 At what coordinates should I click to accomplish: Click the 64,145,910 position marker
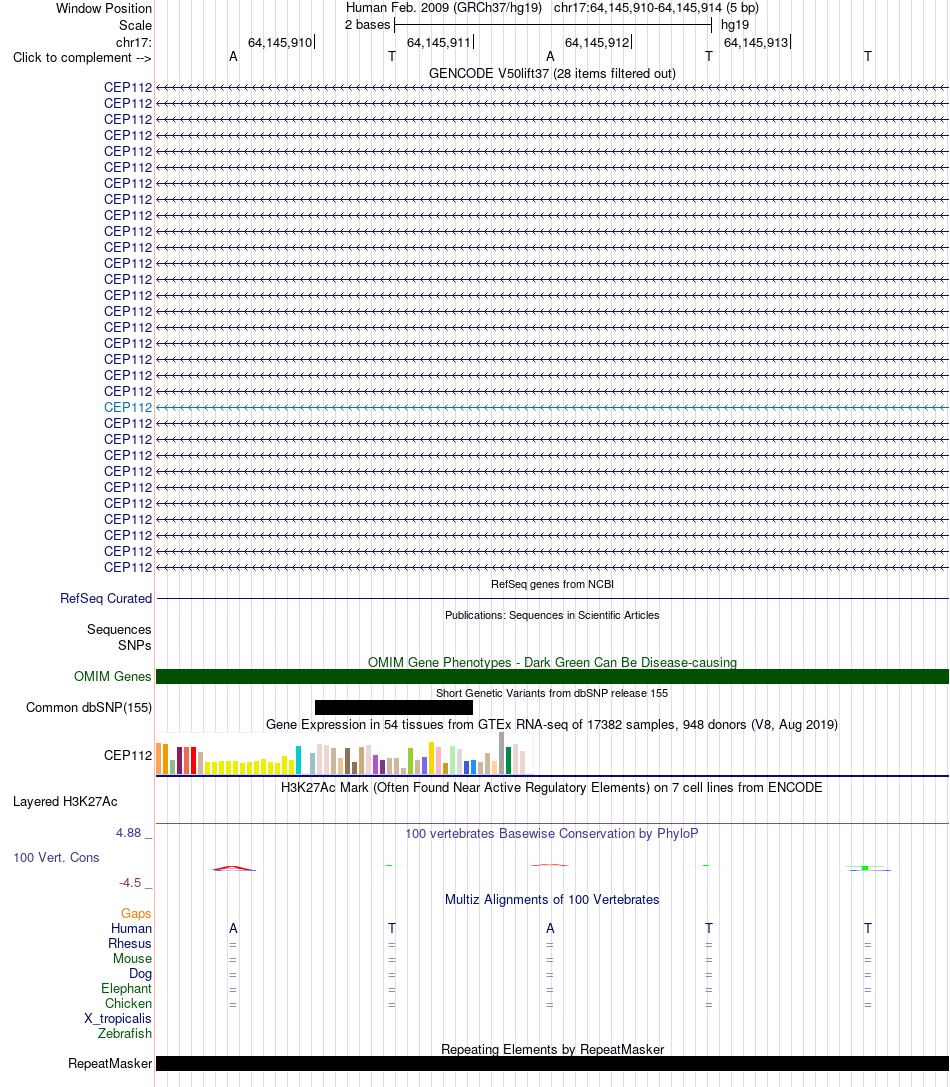tap(280, 42)
